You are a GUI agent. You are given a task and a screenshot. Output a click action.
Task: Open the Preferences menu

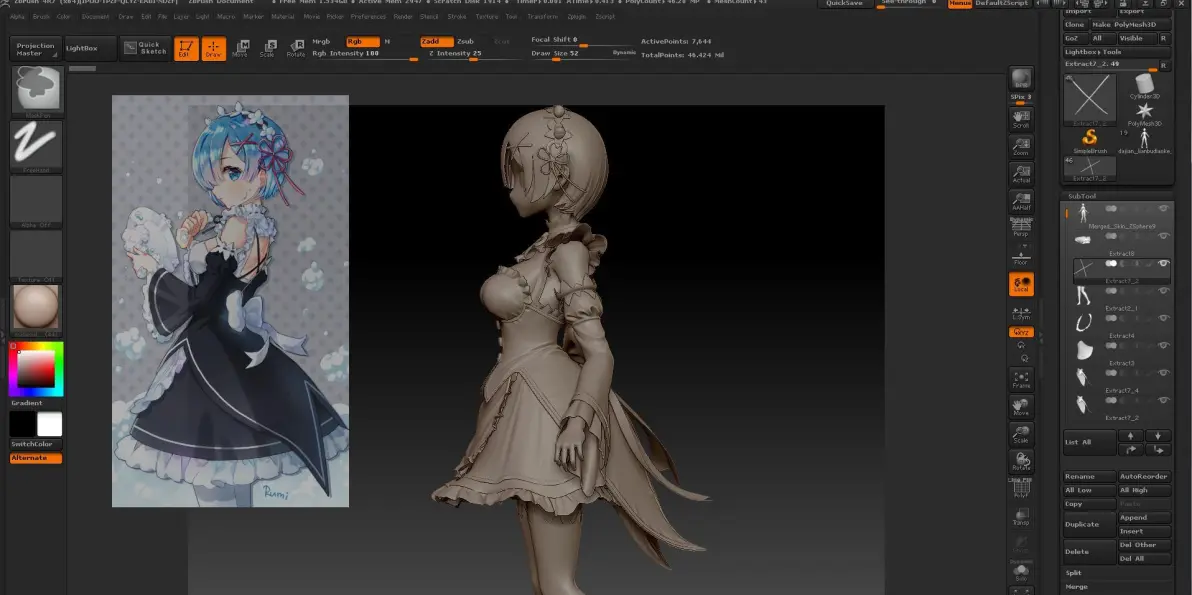click(x=368, y=17)
